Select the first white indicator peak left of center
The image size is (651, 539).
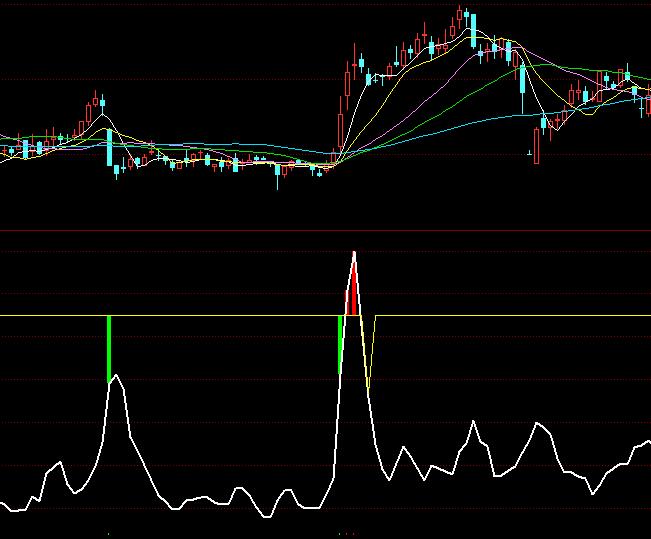(x=117, y=376)
